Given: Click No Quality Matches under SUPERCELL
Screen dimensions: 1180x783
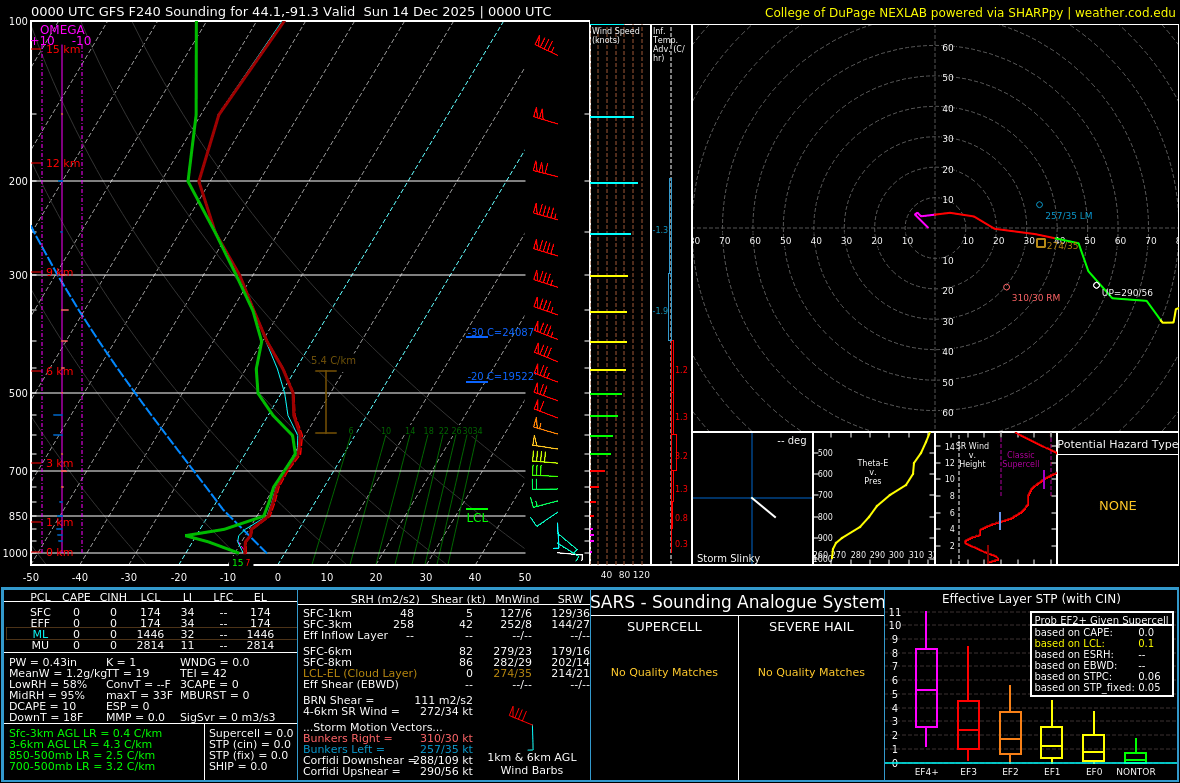Looking at the screenshot, I should click(664, 672).
